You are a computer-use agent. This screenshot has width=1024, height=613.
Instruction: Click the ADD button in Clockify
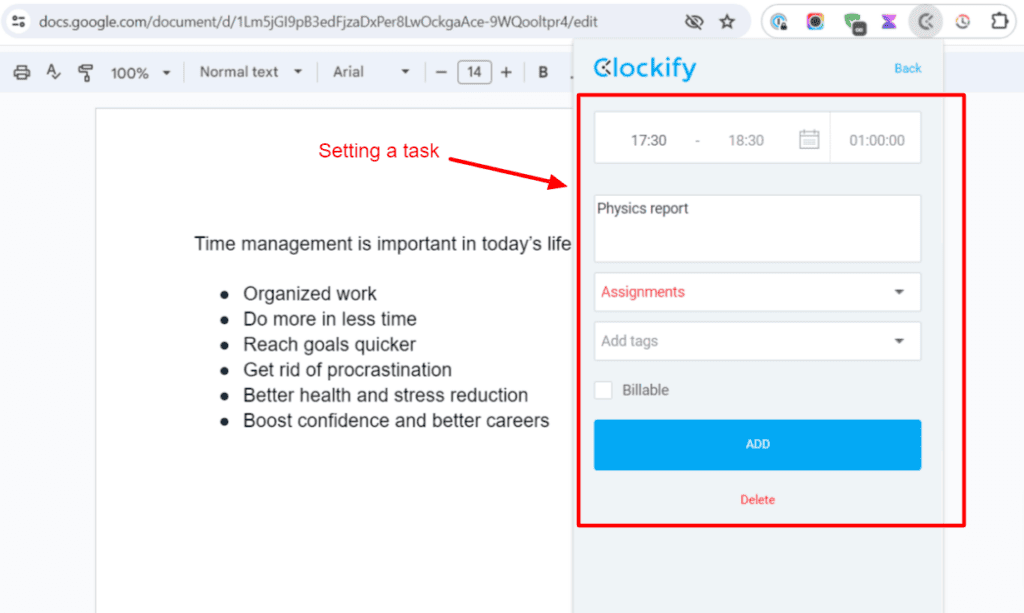pos(757,443)
